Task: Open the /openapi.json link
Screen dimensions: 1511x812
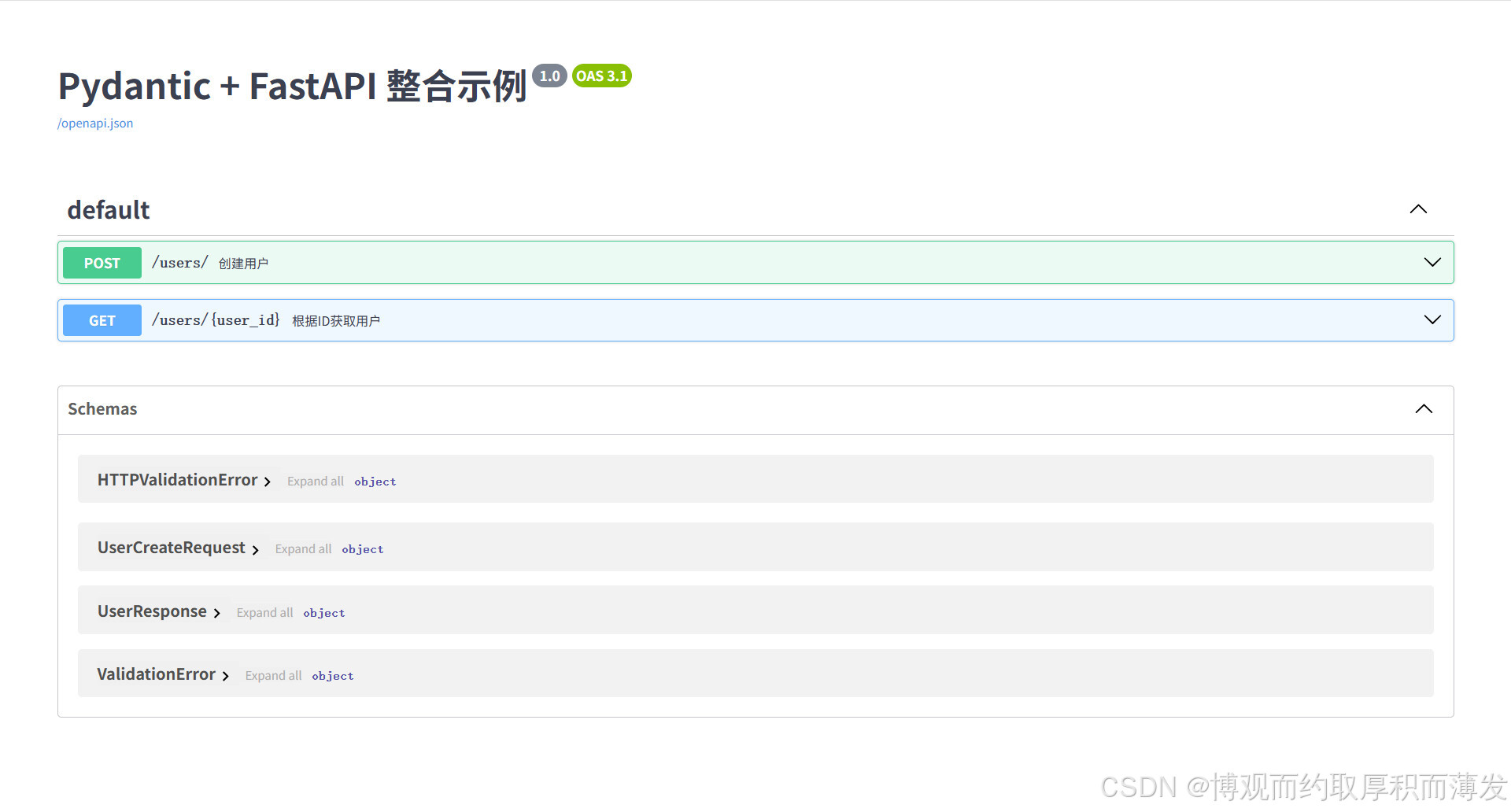Action: click(95, 124)
